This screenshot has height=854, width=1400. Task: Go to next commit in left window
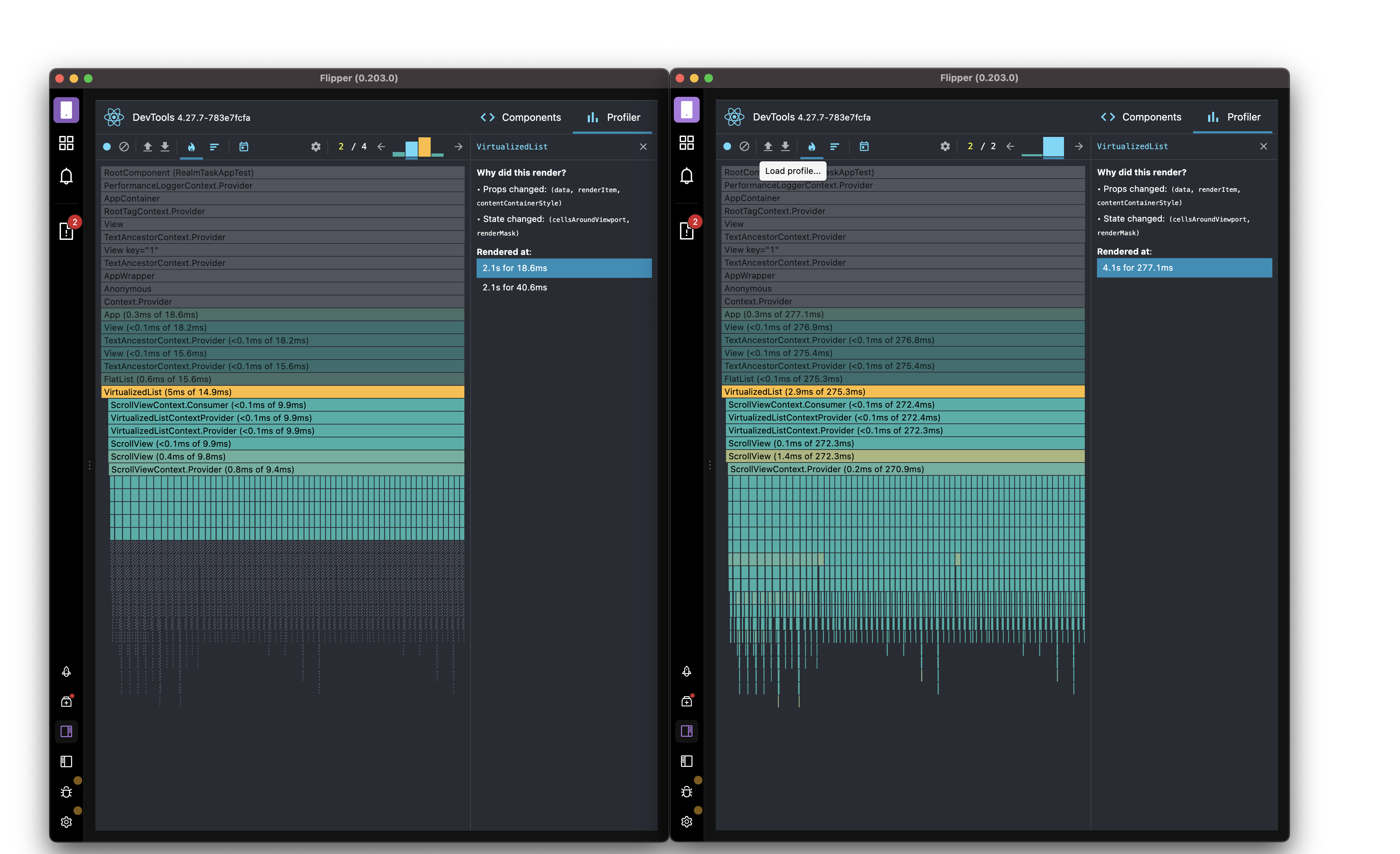click(458, 147)
